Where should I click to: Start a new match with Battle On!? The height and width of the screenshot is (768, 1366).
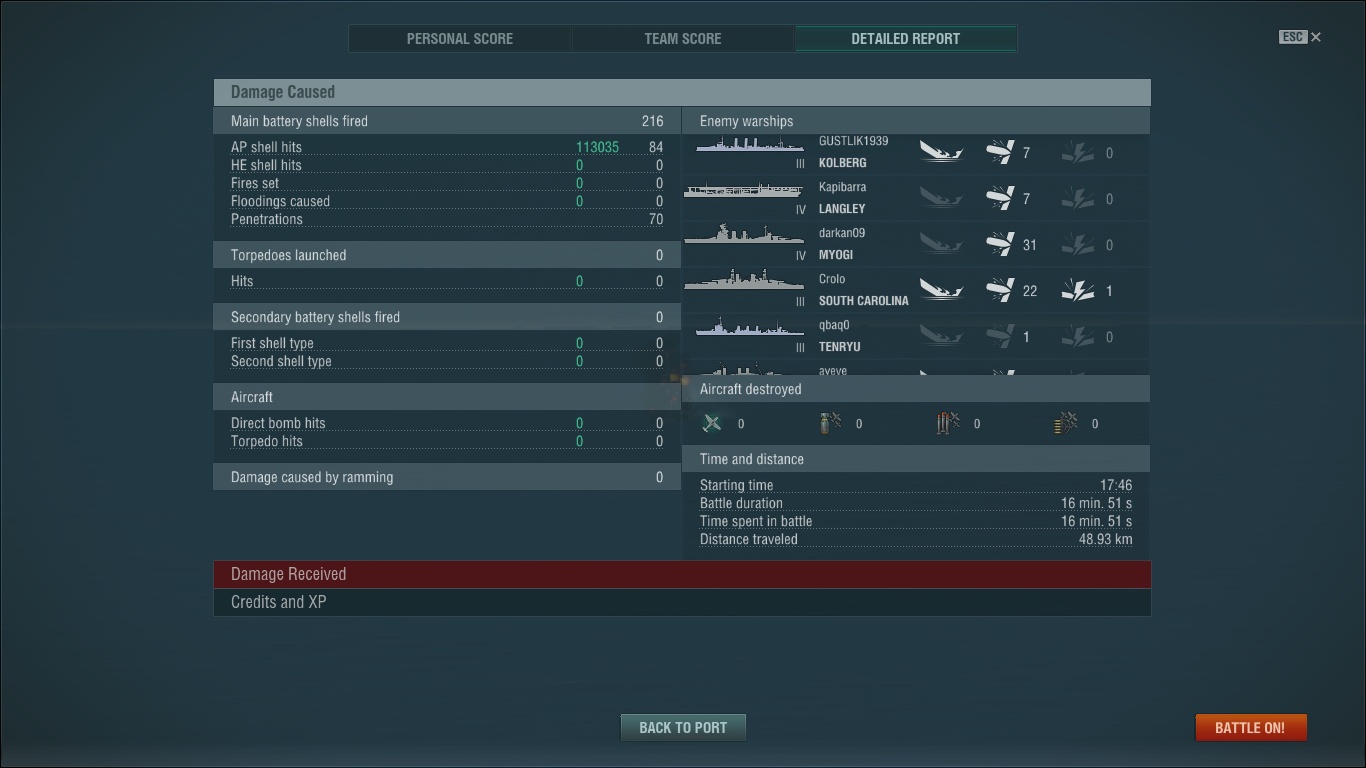point(1250,727)
